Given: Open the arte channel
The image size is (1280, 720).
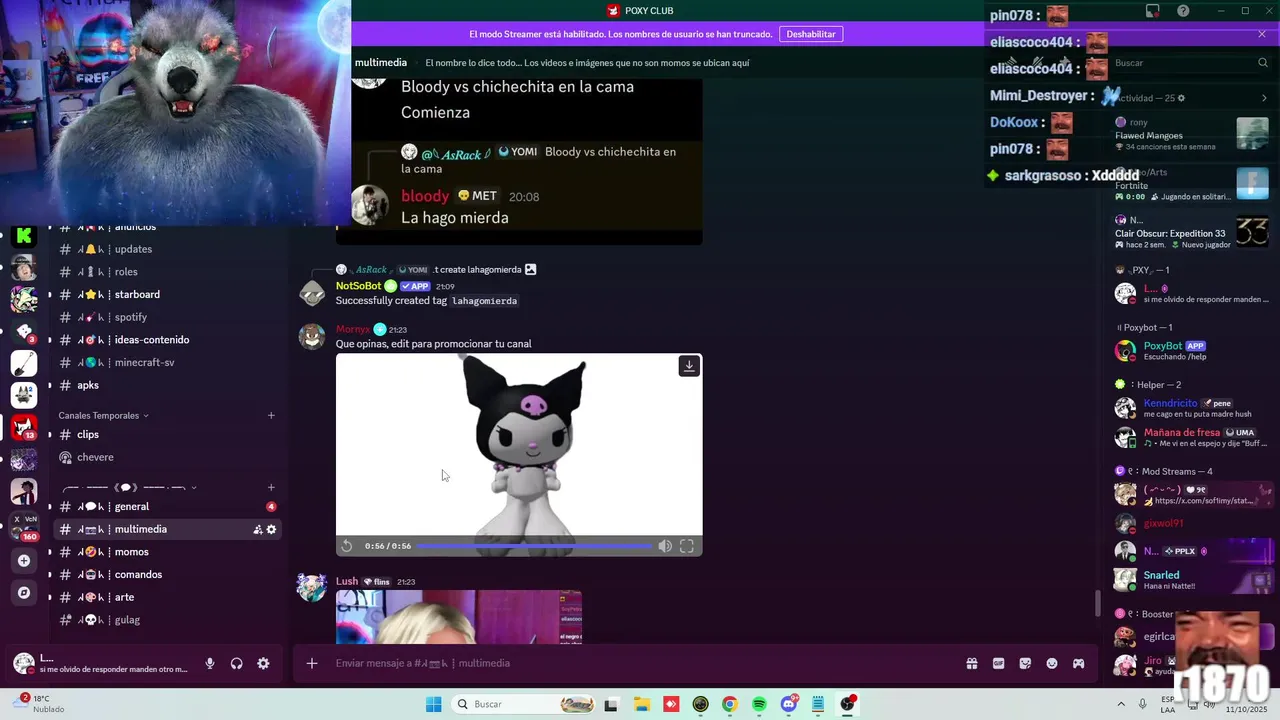Looking at the screenshot, I should [x=167, y=597].
